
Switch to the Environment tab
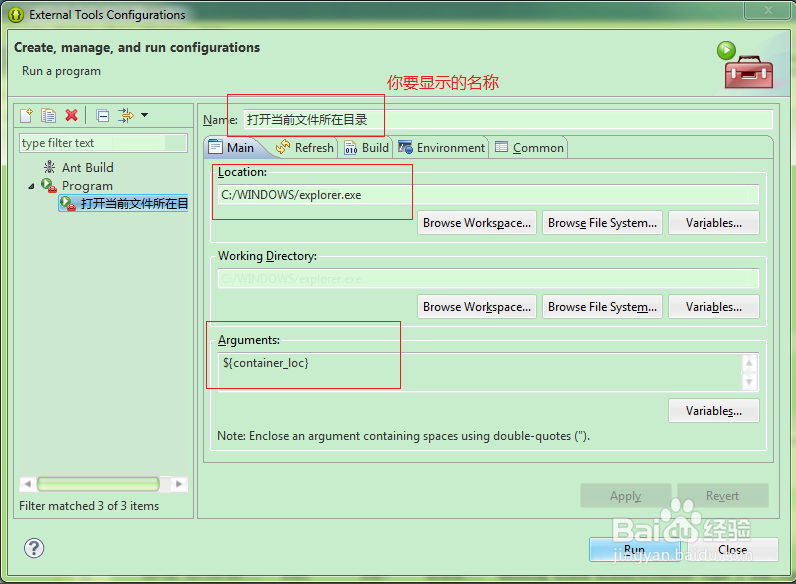(x=441, y=148)
